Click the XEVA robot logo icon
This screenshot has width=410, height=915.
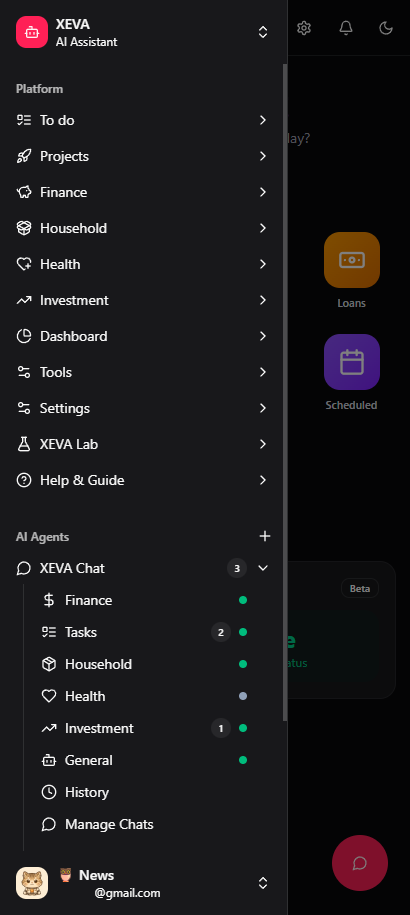point(31,32)
